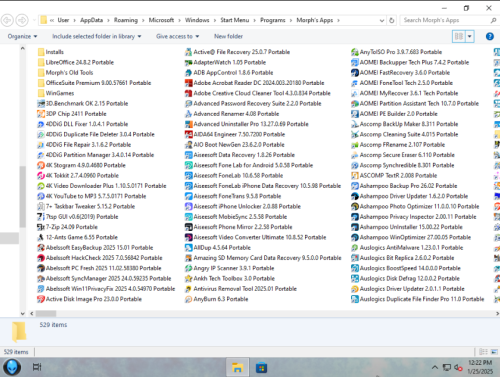This screenshot has height=377, width=500.
Task: Go to Programs in address breadcrumb
Action: coord(272,20)
